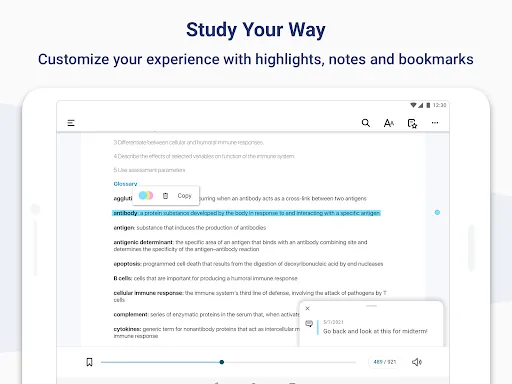Bookmark this page with the bookmark icon
512x384 pixels.
point(89,362)
